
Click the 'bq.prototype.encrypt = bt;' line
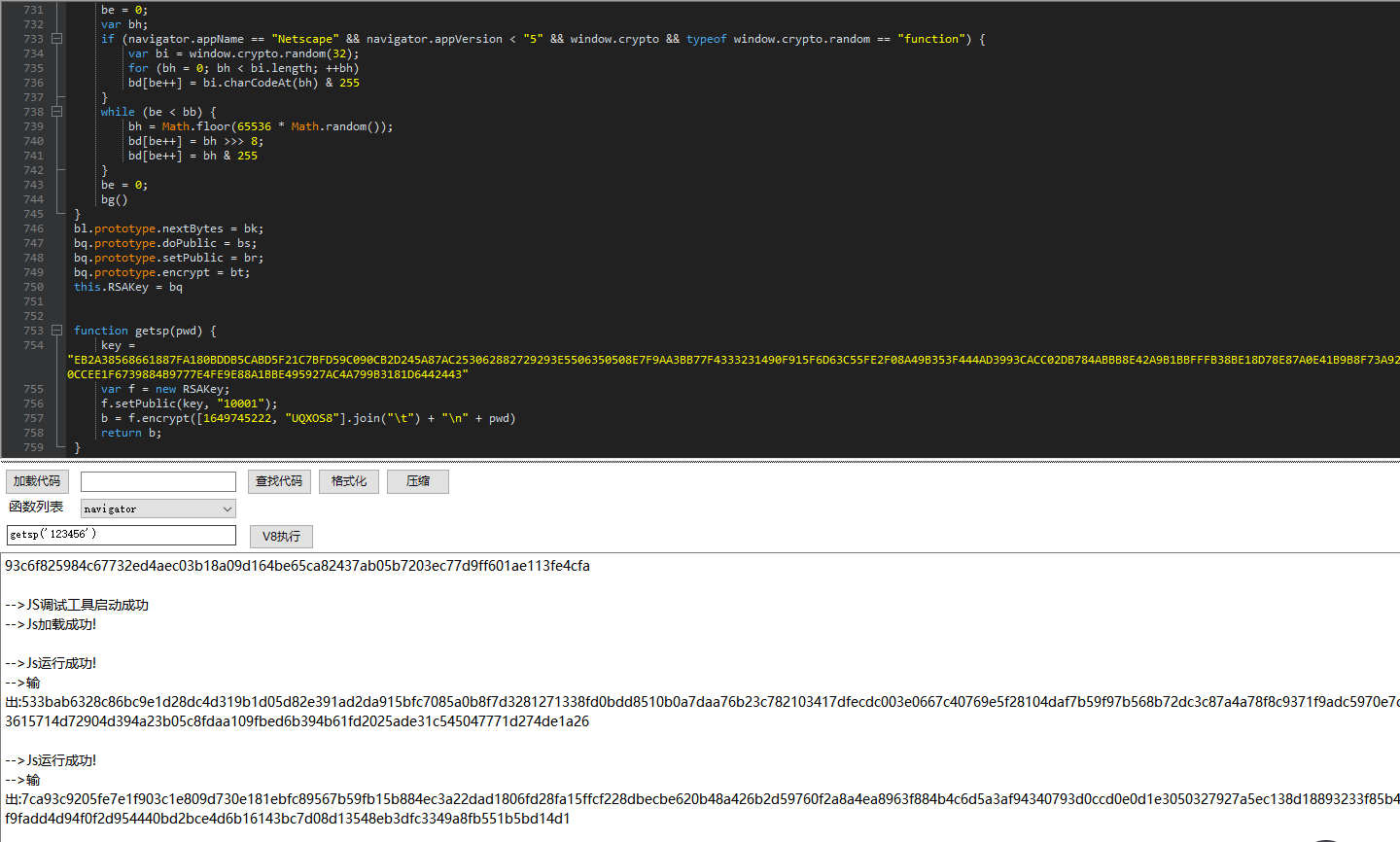tap(162, 272)
